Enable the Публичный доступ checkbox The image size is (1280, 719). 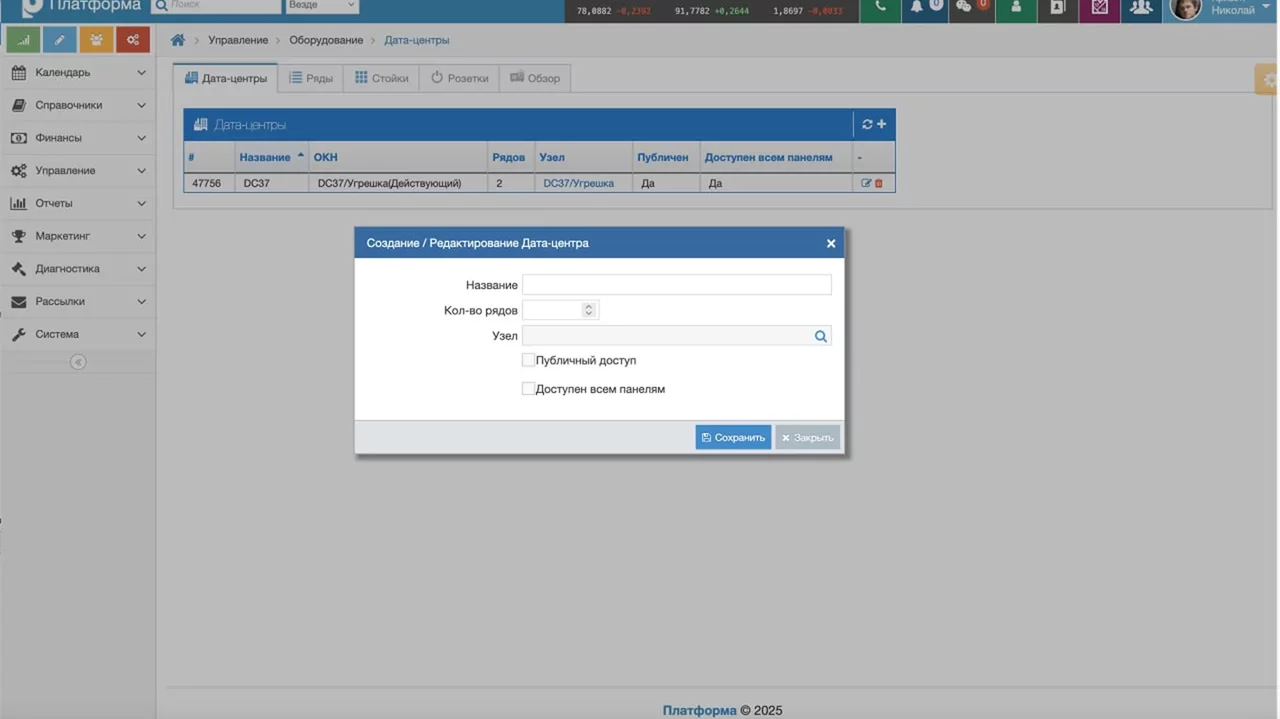click(528, 360)
